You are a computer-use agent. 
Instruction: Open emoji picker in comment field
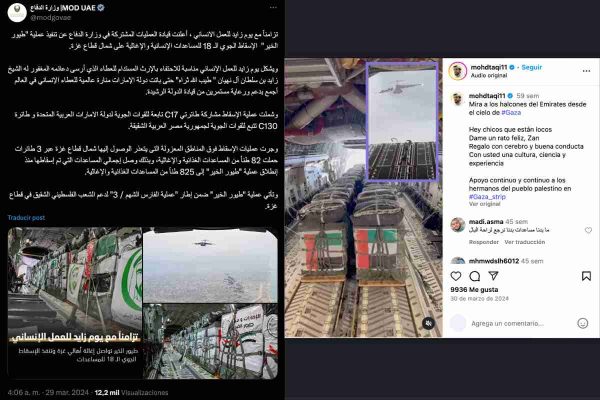pyautogui.click(x=582, y=323)
